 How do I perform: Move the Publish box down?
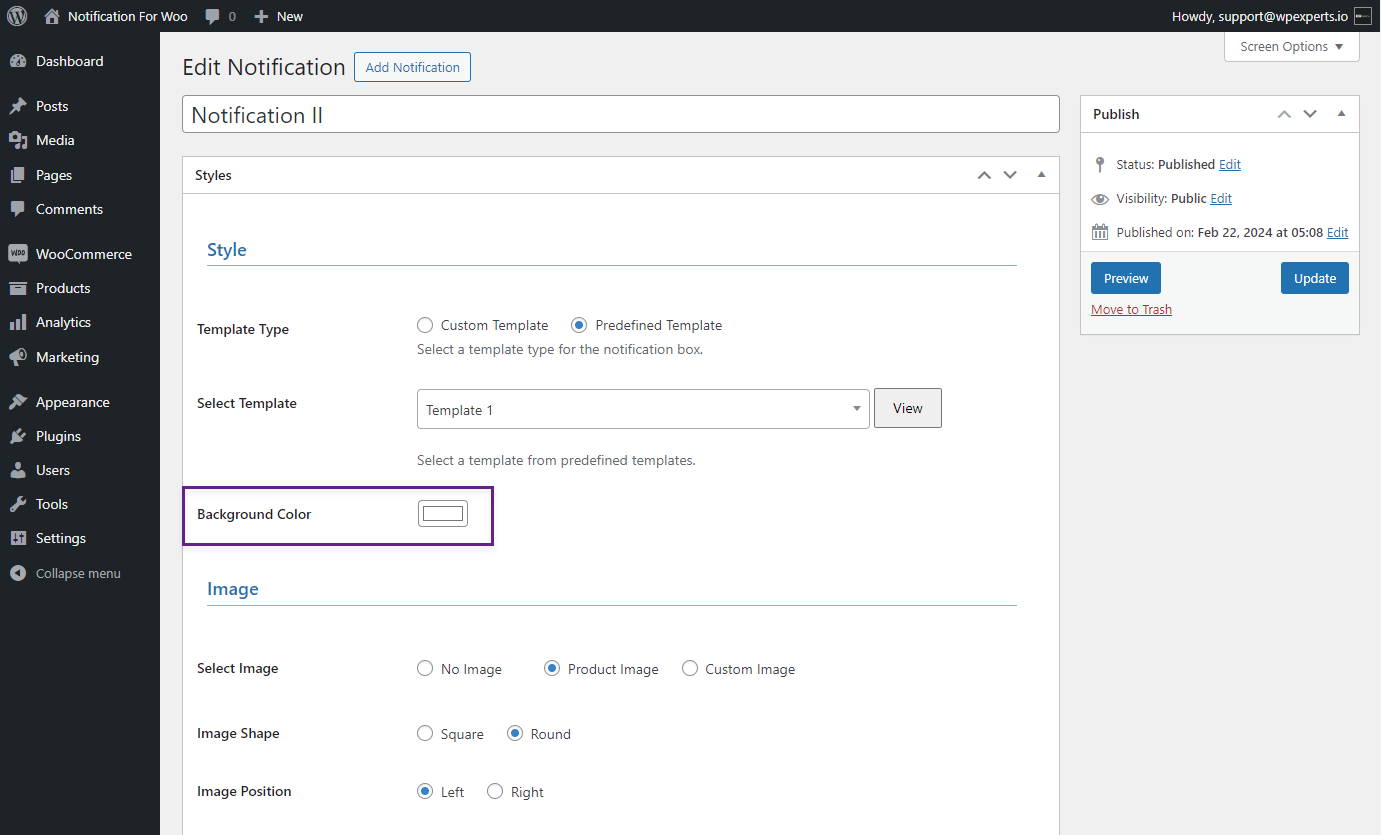tap(1310, 114)
